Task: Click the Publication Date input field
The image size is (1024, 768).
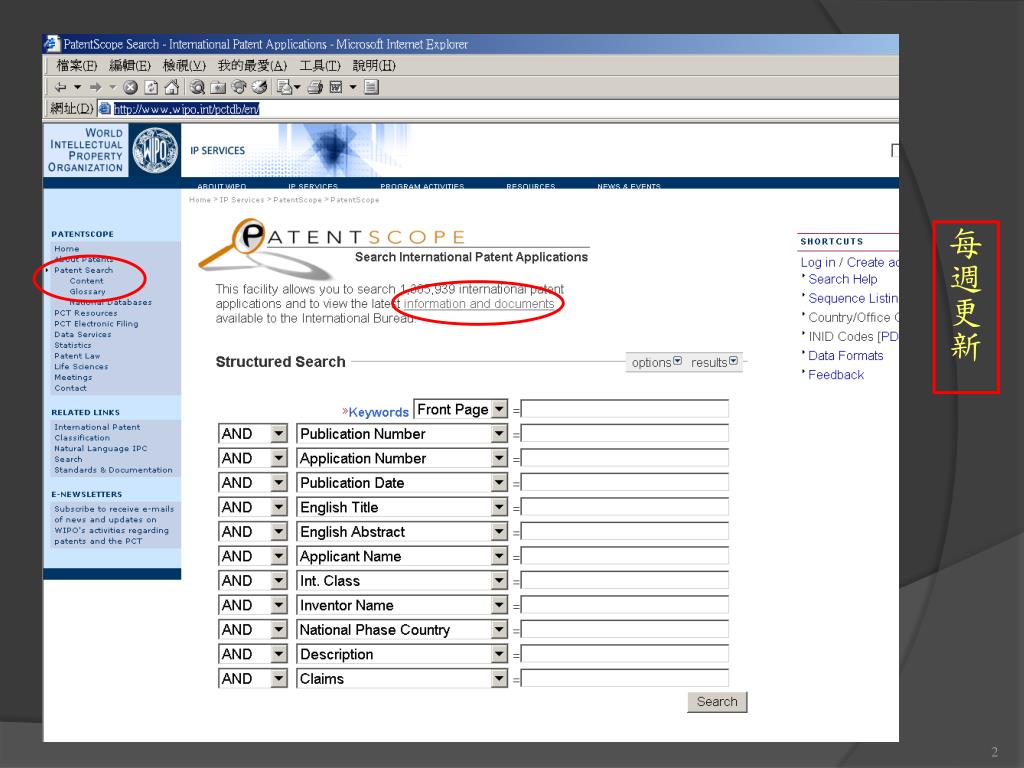Action: (x=625, y=483)
